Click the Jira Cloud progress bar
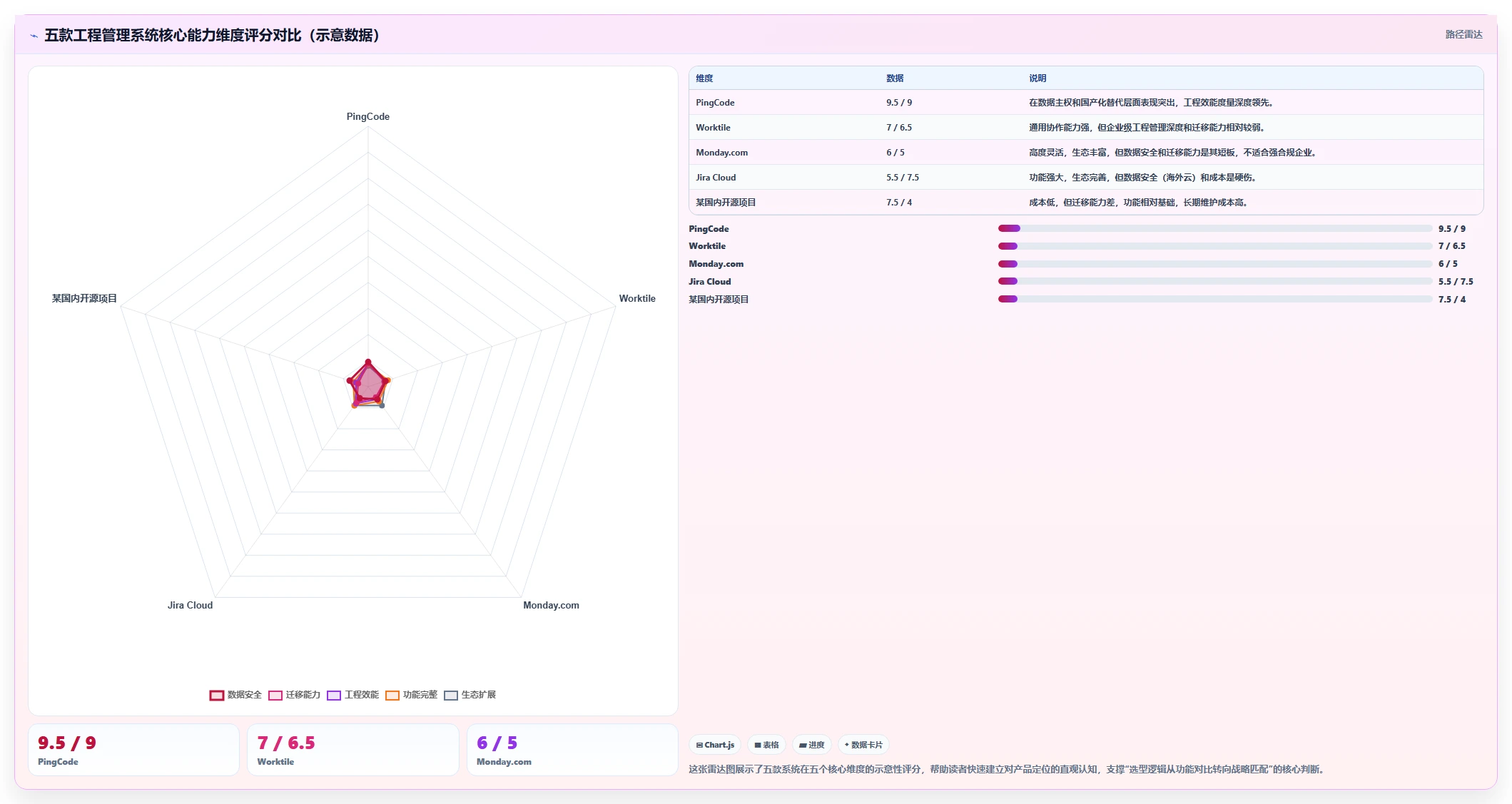Viewport: 1512px width, 804px height. point(1215,281)
